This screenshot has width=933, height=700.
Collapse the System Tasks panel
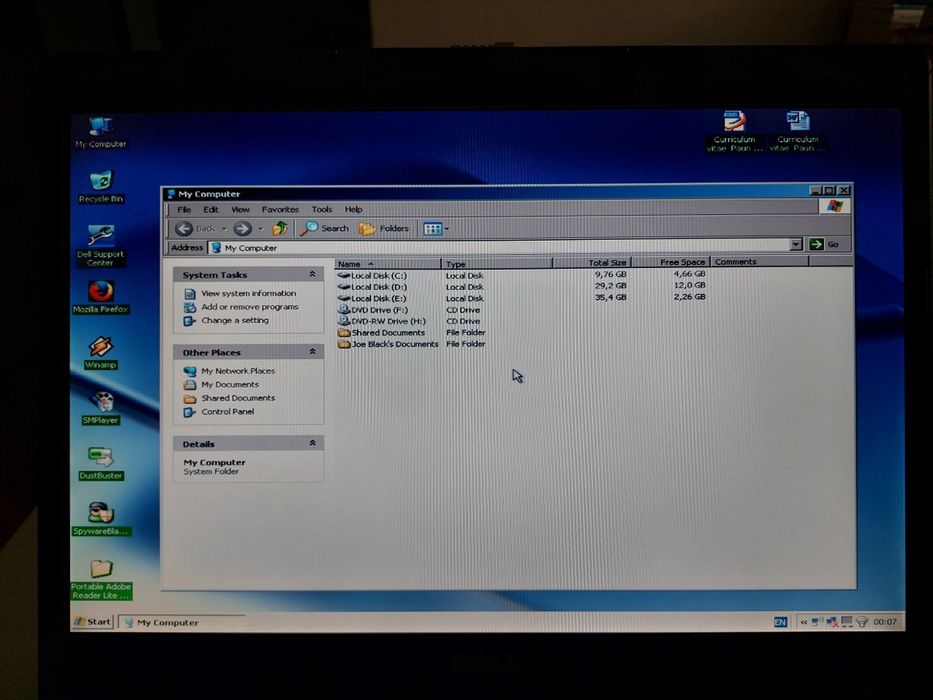tap(312, 274)
